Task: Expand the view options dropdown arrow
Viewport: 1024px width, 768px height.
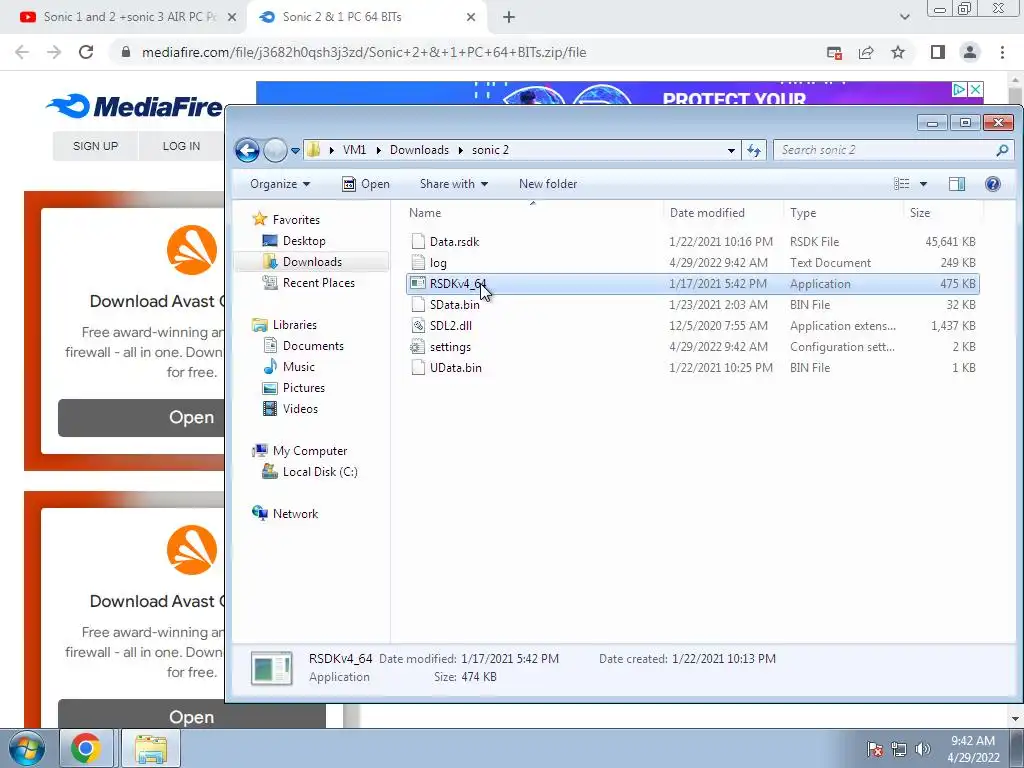Action: click(923, 184)
